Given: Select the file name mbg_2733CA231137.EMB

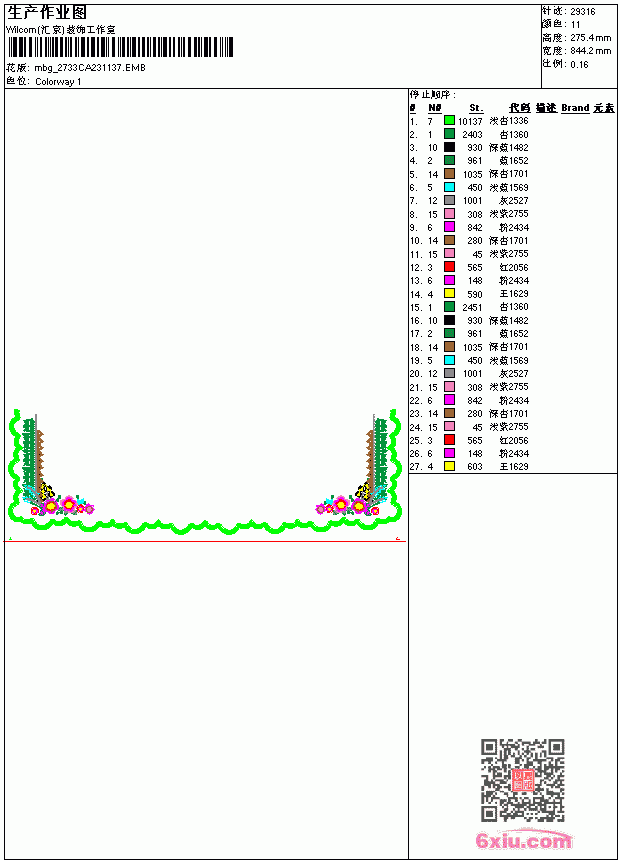Looking at the screenshot, I should coord(90,67).
